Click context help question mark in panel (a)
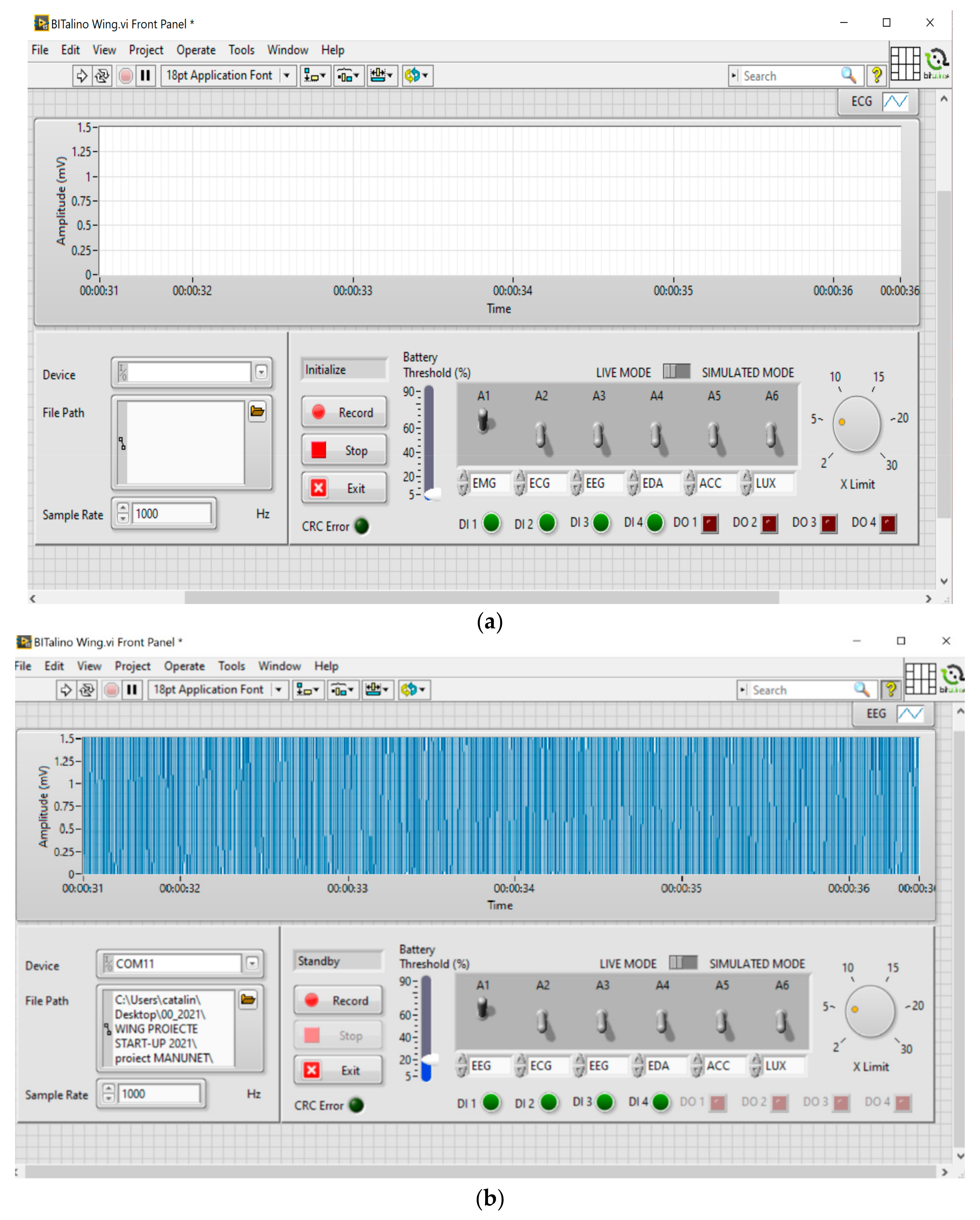The image size is (980, 1220). click(x=876, y=75)
